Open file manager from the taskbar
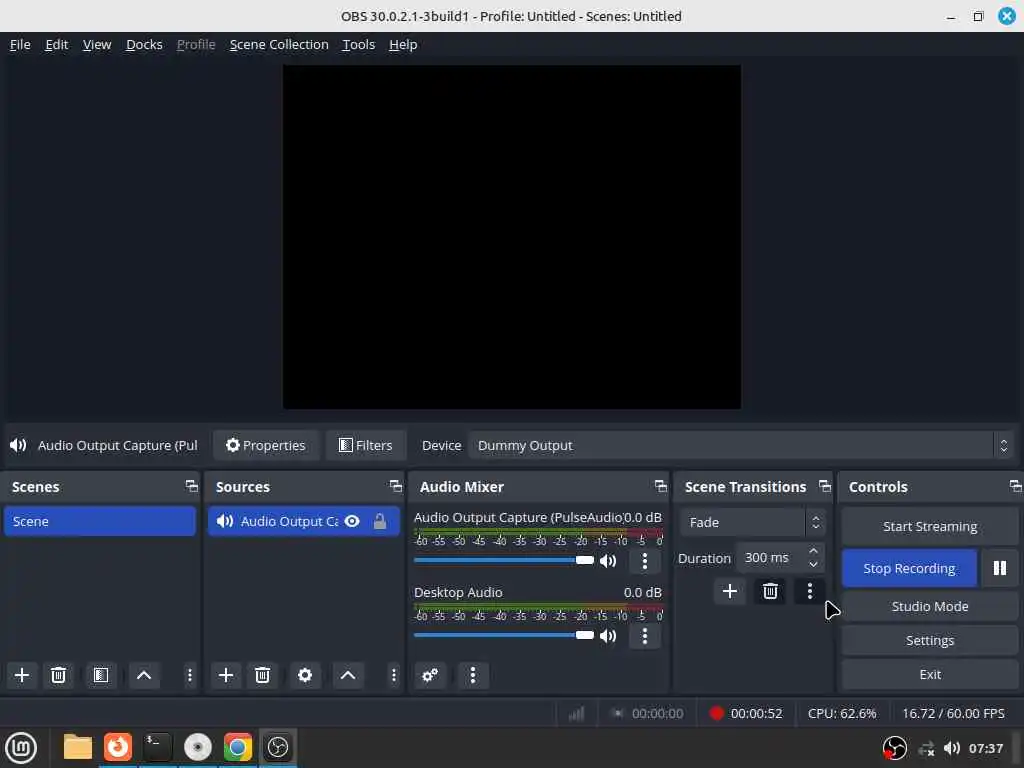 (x=77, y=747)
